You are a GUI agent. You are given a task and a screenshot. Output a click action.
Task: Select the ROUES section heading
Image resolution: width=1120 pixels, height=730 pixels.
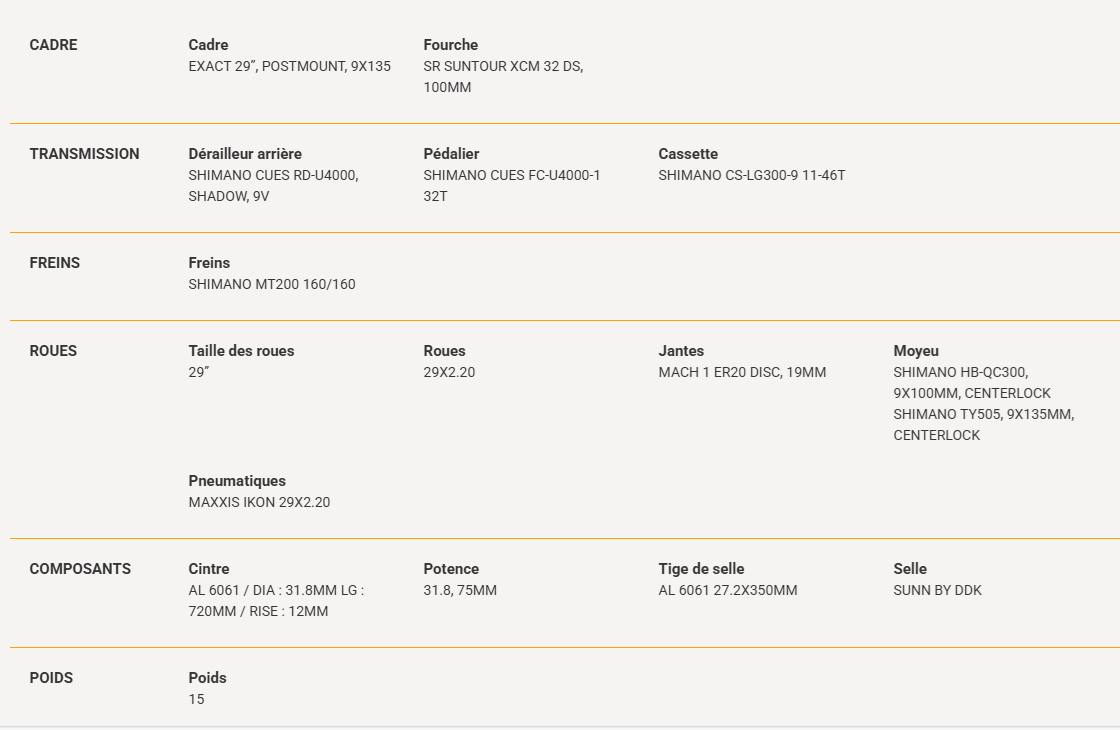coord(53,351)
